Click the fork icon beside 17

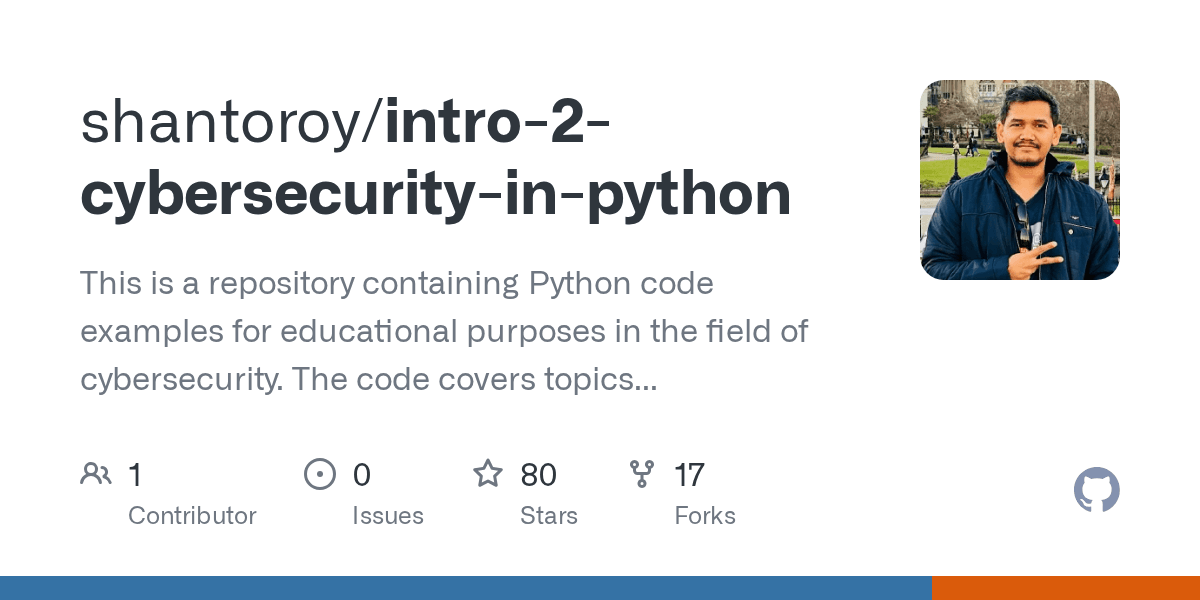click(x=642, y=474)
